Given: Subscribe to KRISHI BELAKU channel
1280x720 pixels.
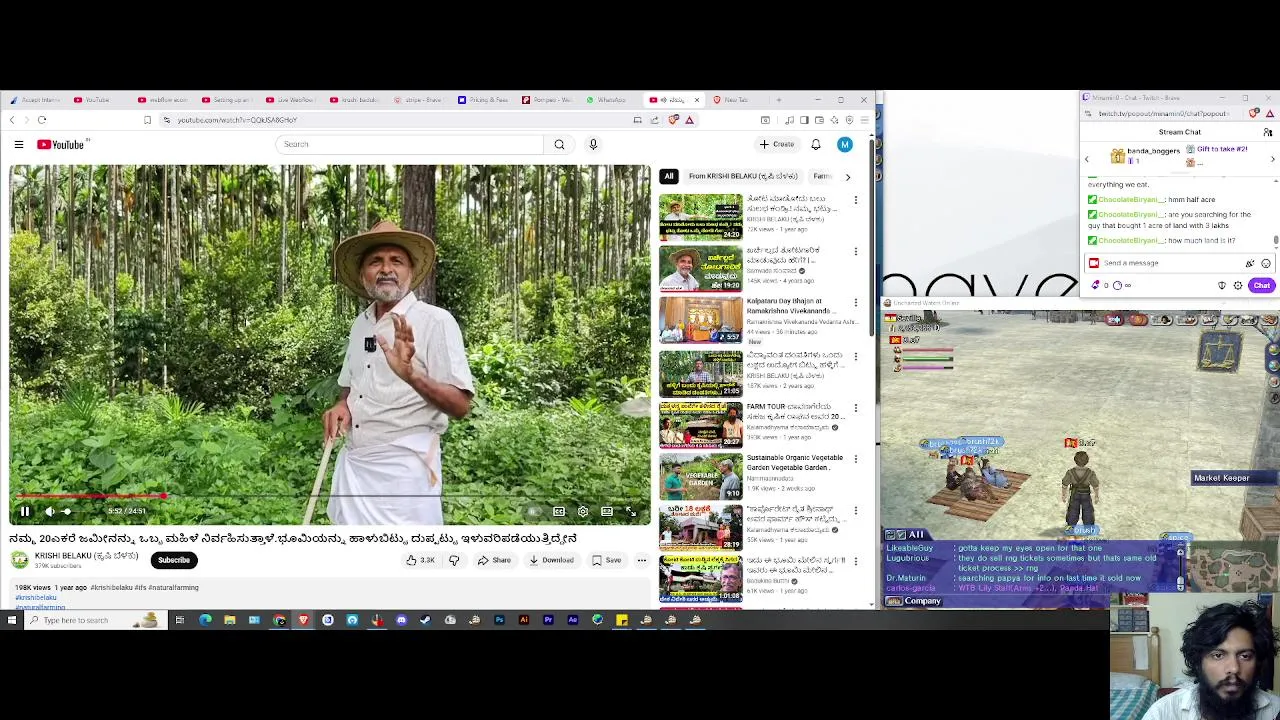Looking at the screenshot, I should coord(173,560).
